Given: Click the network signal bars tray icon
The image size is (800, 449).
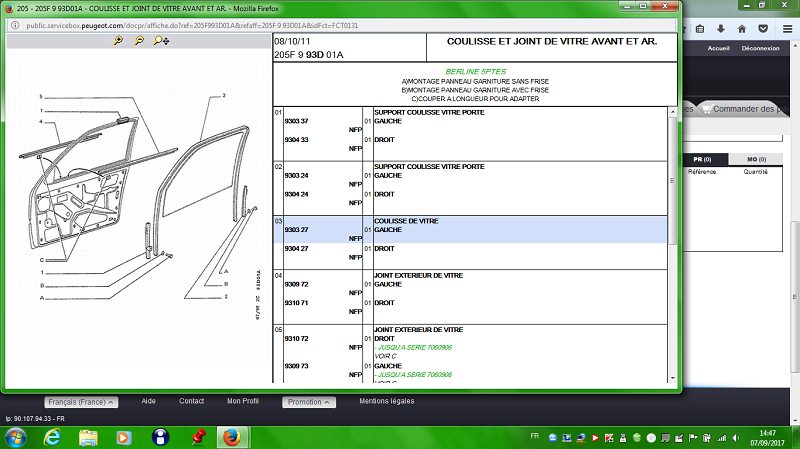Looking at the screenshot, I should tap(721, 438).
